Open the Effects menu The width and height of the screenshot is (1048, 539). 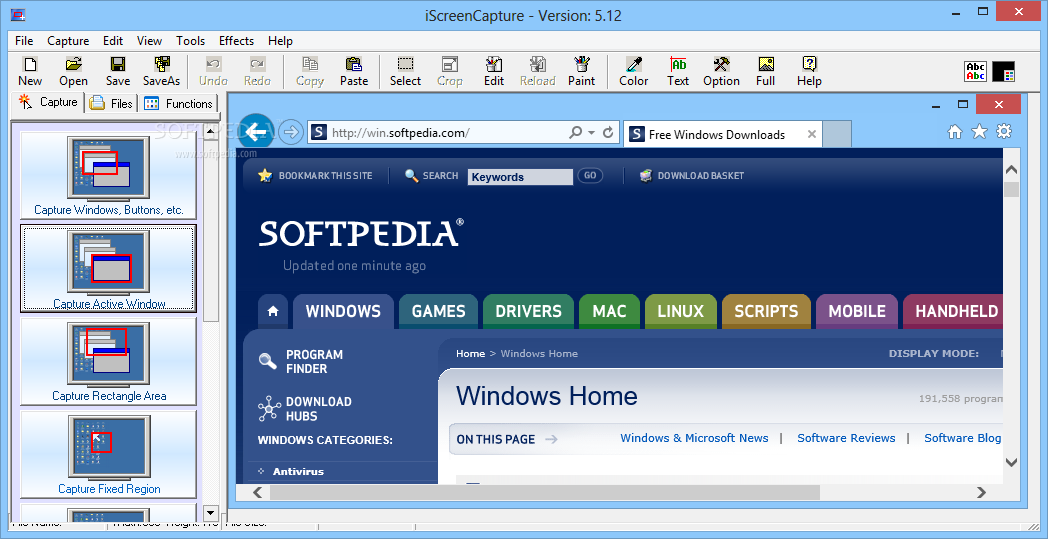tap(237, 41)
